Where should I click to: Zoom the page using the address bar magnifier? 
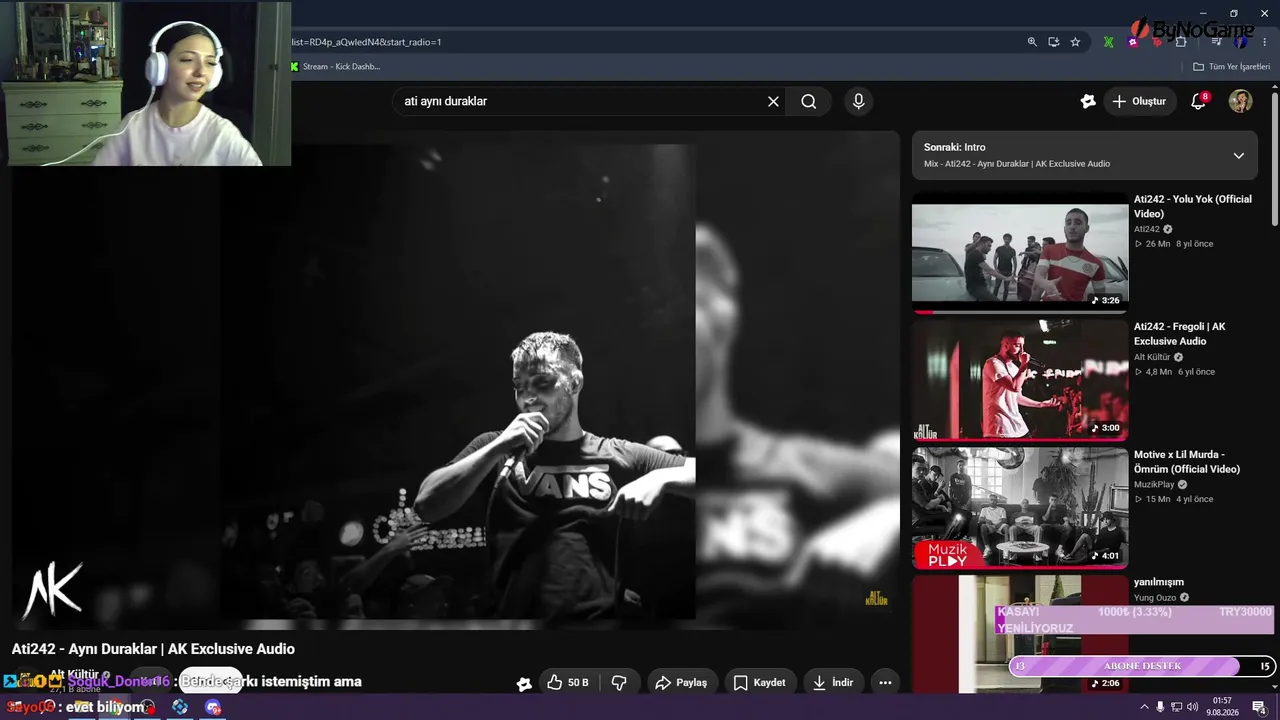pyautogui.click(x=1032, y=42)
